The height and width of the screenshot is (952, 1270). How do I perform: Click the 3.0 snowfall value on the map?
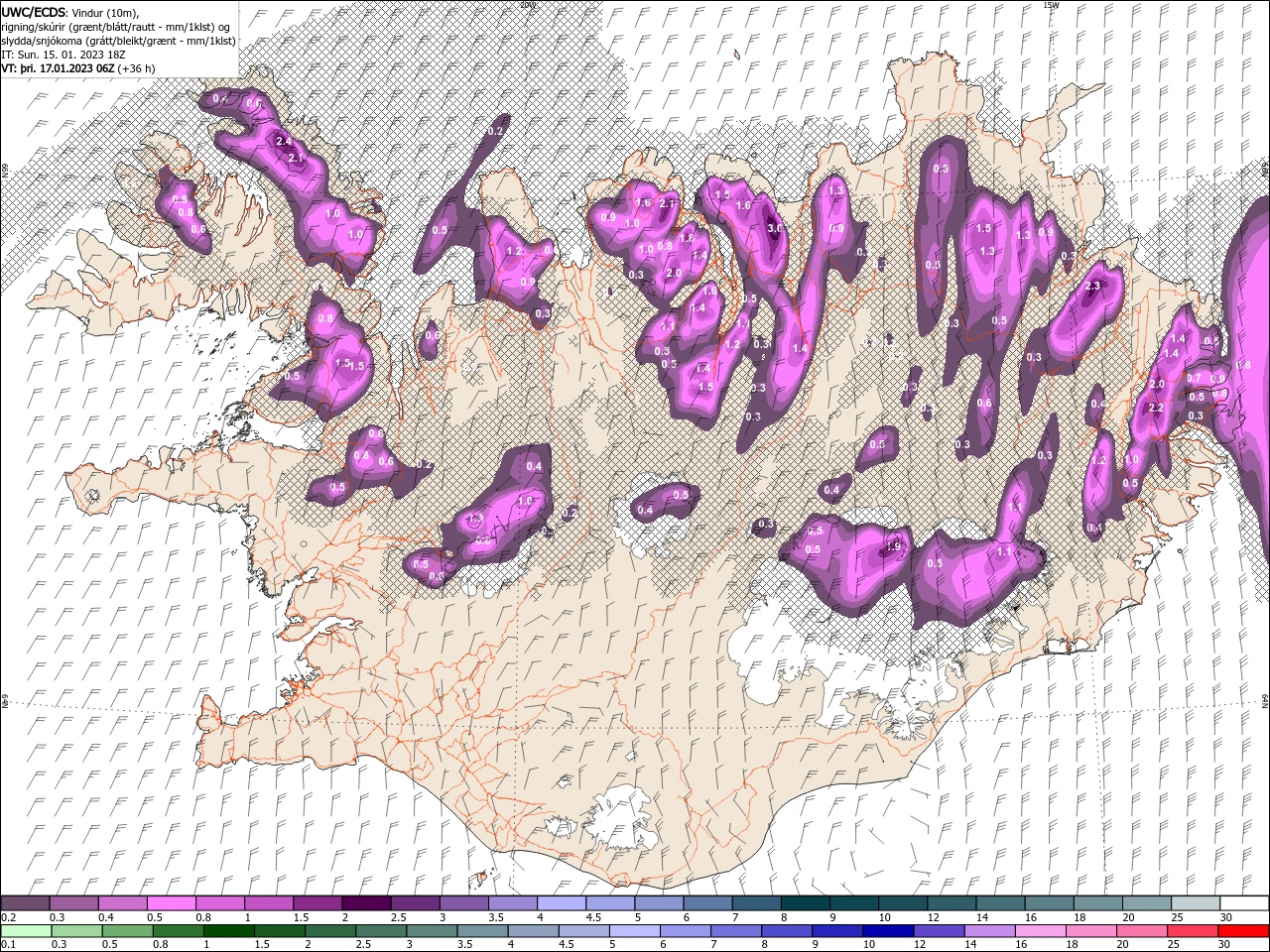pos(776,227)
